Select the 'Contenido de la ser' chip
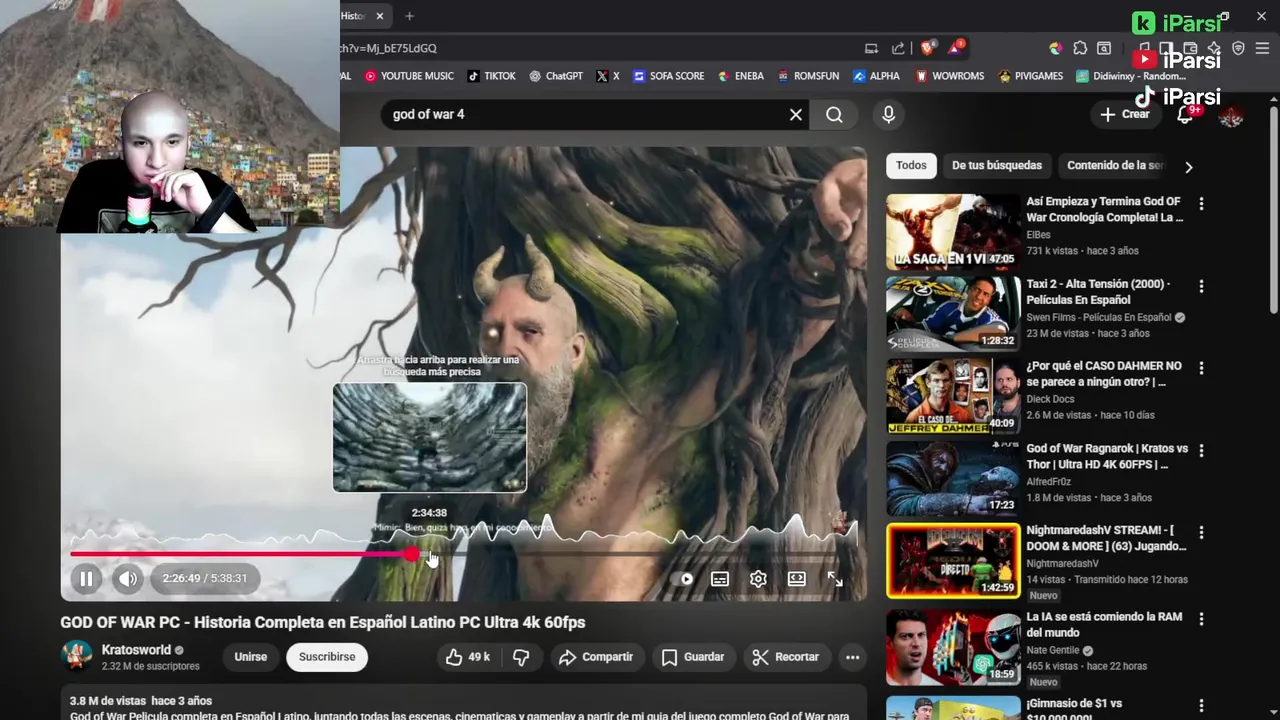Image resolution: width=1280 pixels, height=720 pixels. click(1115, 166)
